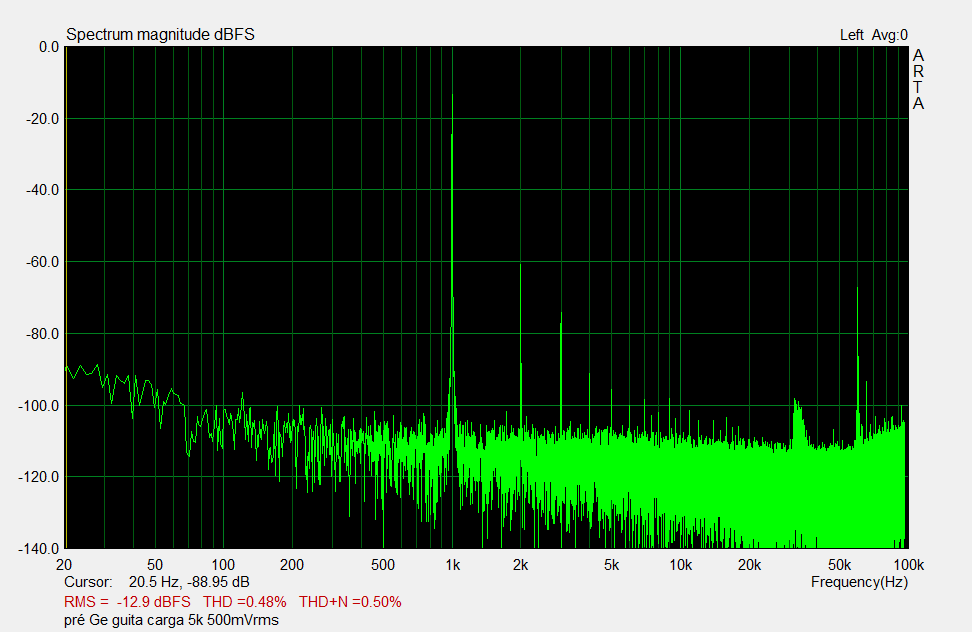Screen dimensions: 972x632
Task: Click the '1k' frequency axis label
Action: 453,565
